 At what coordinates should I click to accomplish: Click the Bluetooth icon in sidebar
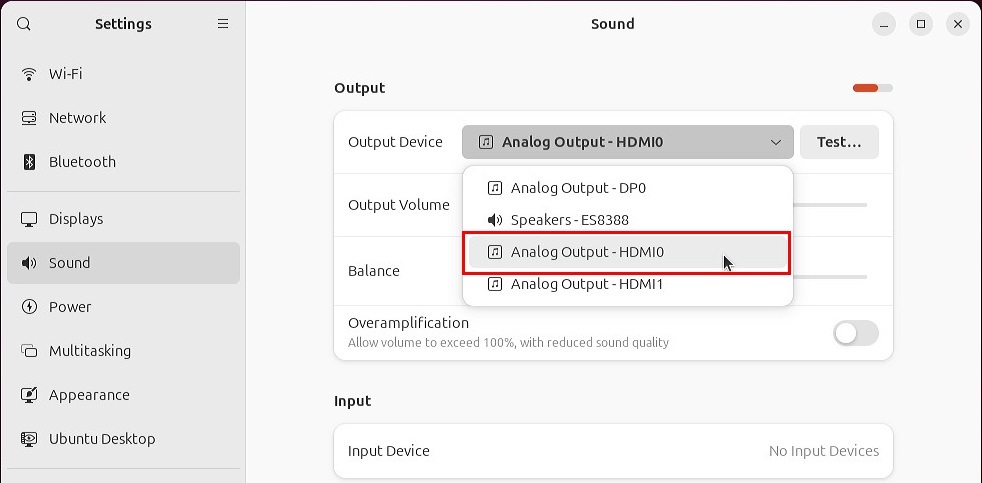click(x=29, y=162)
